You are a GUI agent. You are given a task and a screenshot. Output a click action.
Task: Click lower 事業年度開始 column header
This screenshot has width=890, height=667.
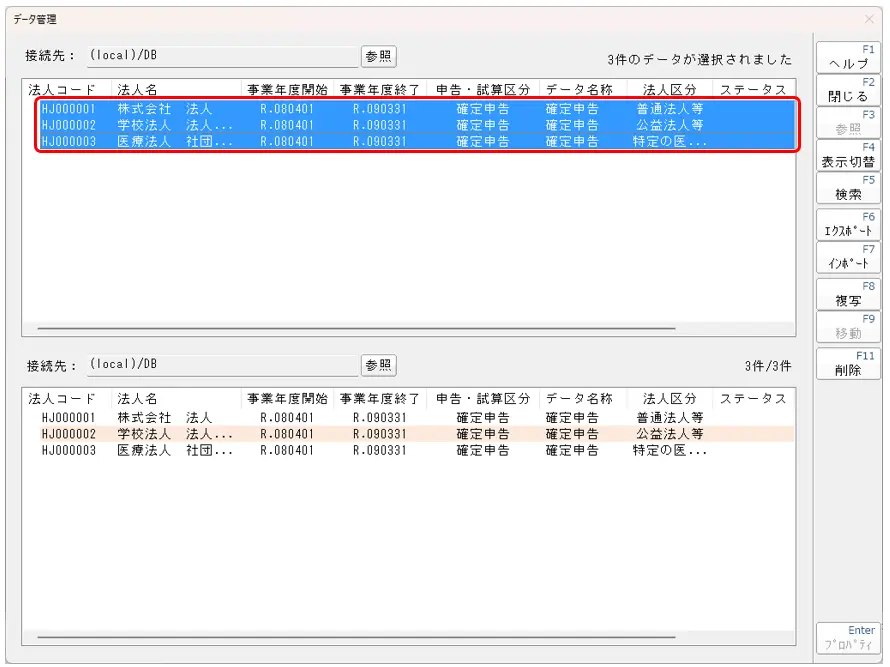coord(287,399)
